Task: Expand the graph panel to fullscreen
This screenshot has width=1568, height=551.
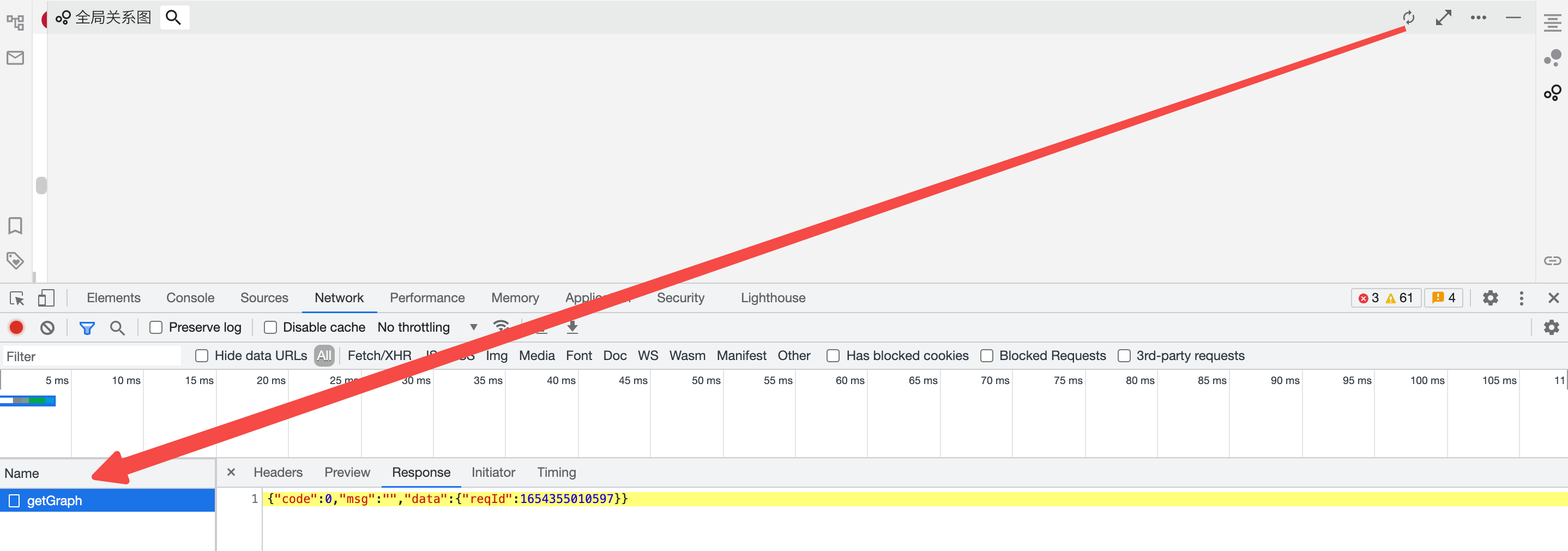Action: click(1443, 17)
